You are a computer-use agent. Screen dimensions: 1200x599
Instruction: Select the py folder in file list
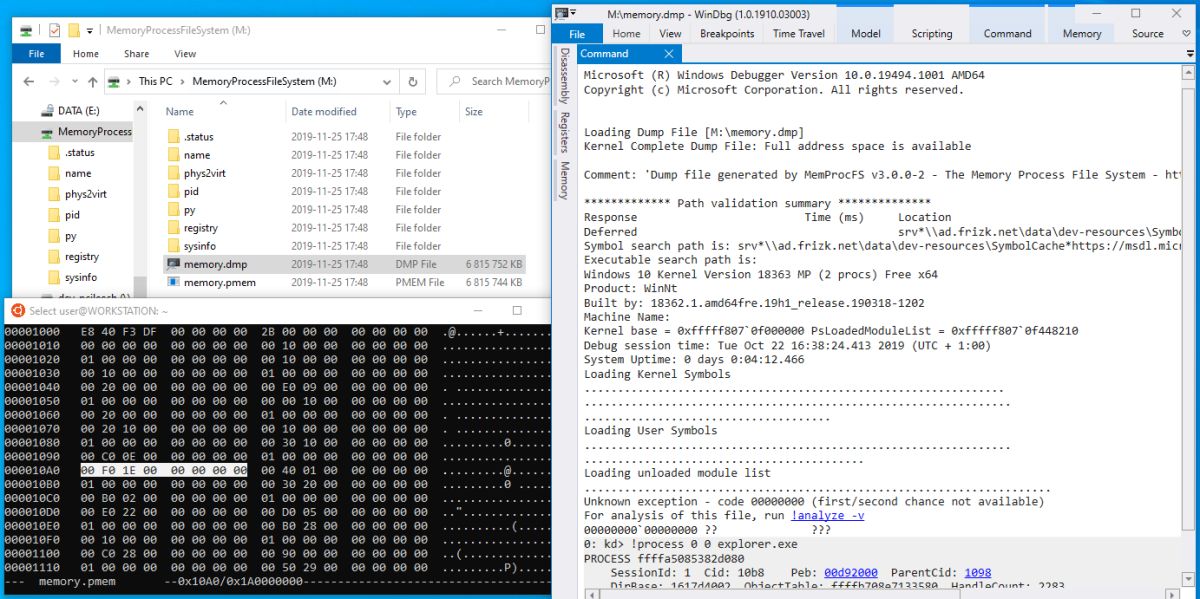[x=343, y=209]
